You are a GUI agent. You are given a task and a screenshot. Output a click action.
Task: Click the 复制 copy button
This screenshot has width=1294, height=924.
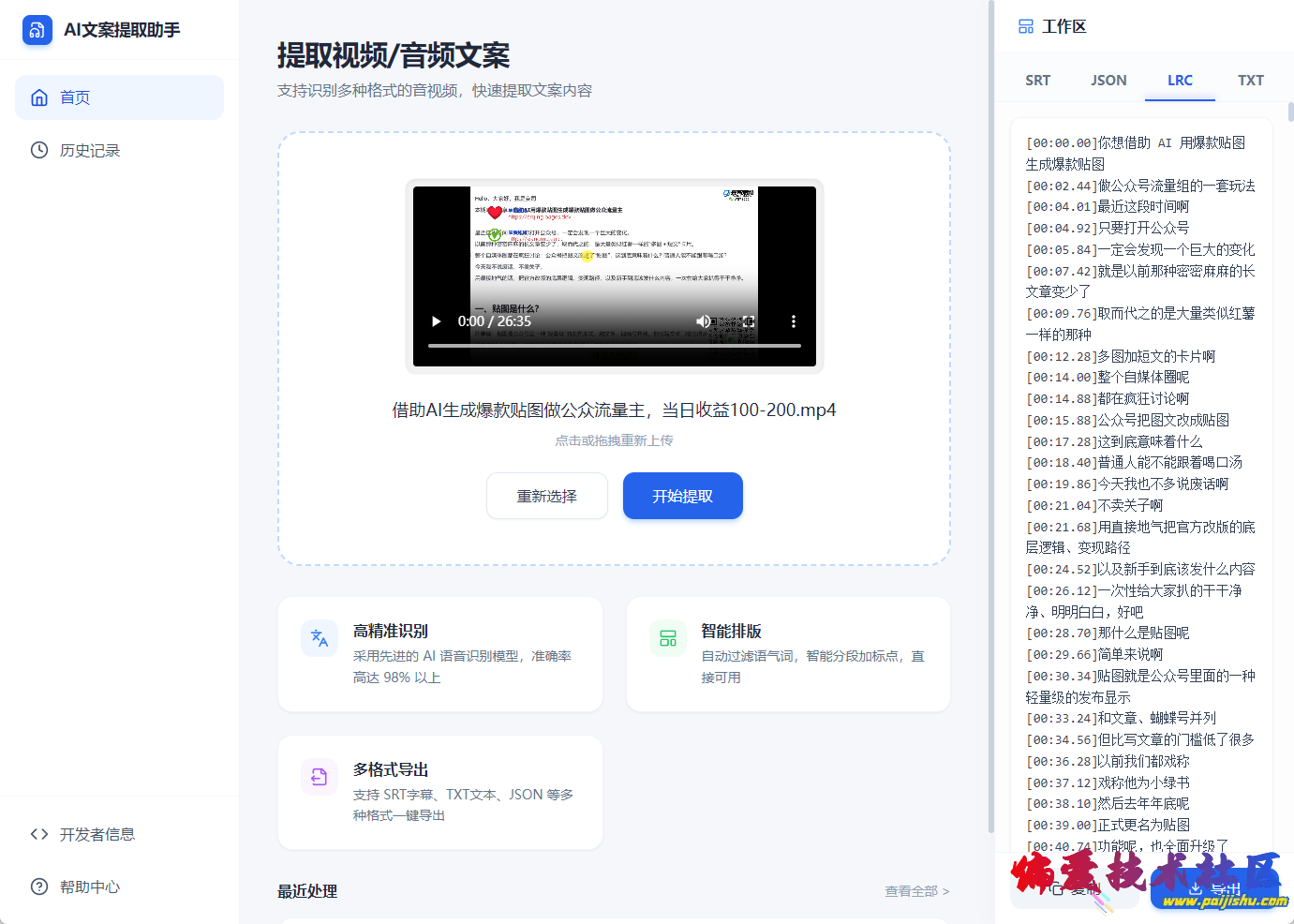click(1074, 888)
